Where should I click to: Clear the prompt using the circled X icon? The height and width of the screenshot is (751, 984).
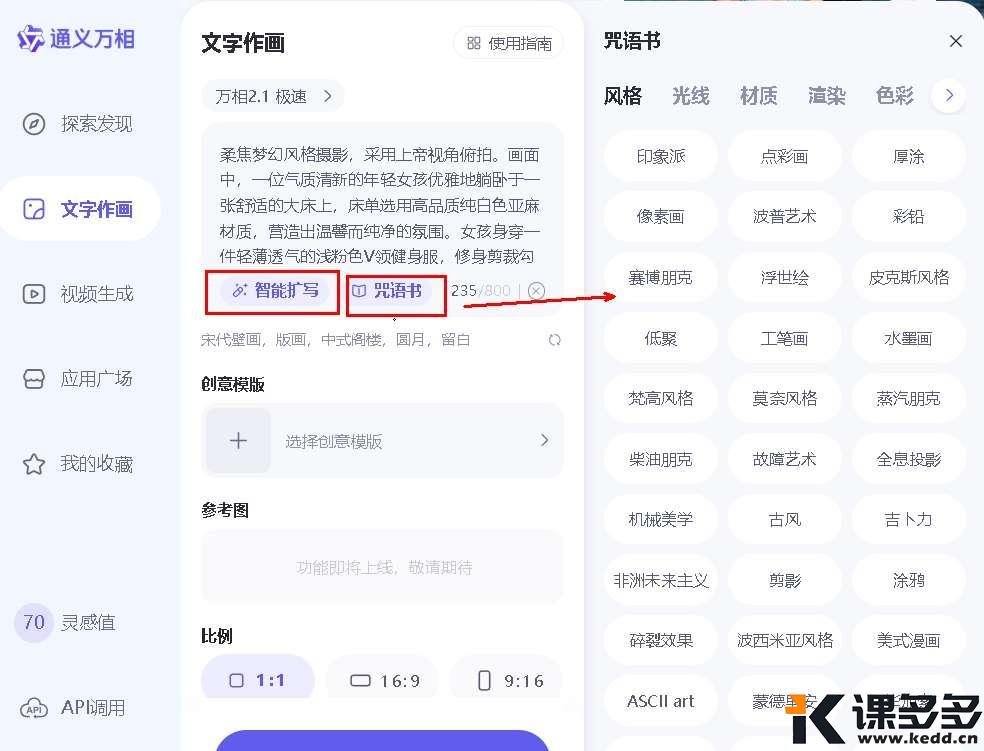tap(536, 290)
